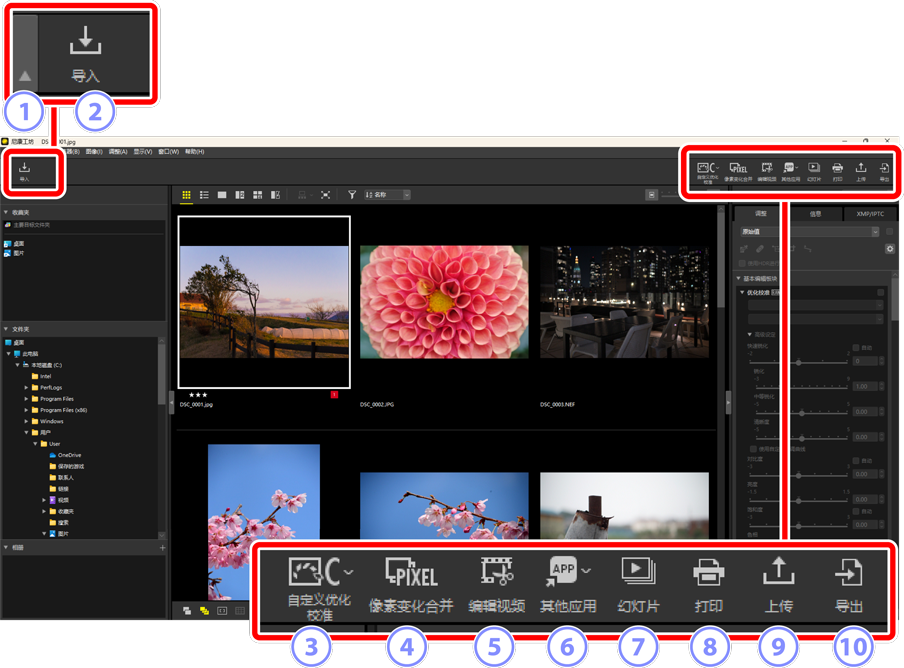The image size is (904, 668).
Task: Open the 帮助(H) menu
Action: [x=194, y=152]
